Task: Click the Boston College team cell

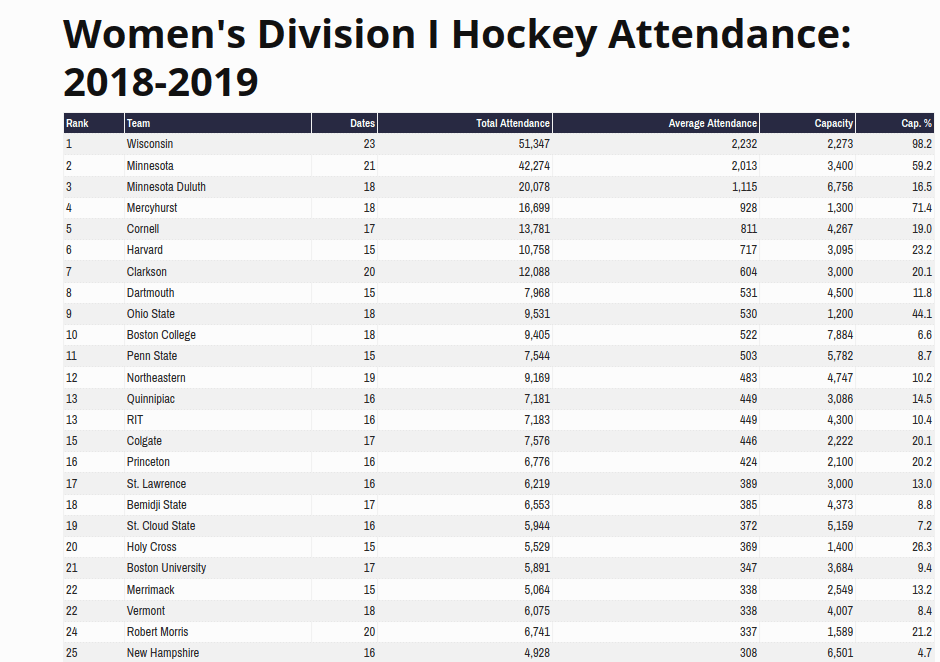Action: 161,335
